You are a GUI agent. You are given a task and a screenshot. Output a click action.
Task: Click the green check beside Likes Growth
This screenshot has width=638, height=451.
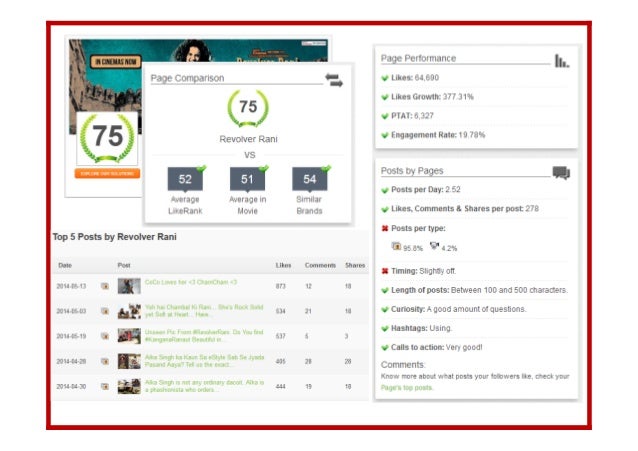pos(385,97)
